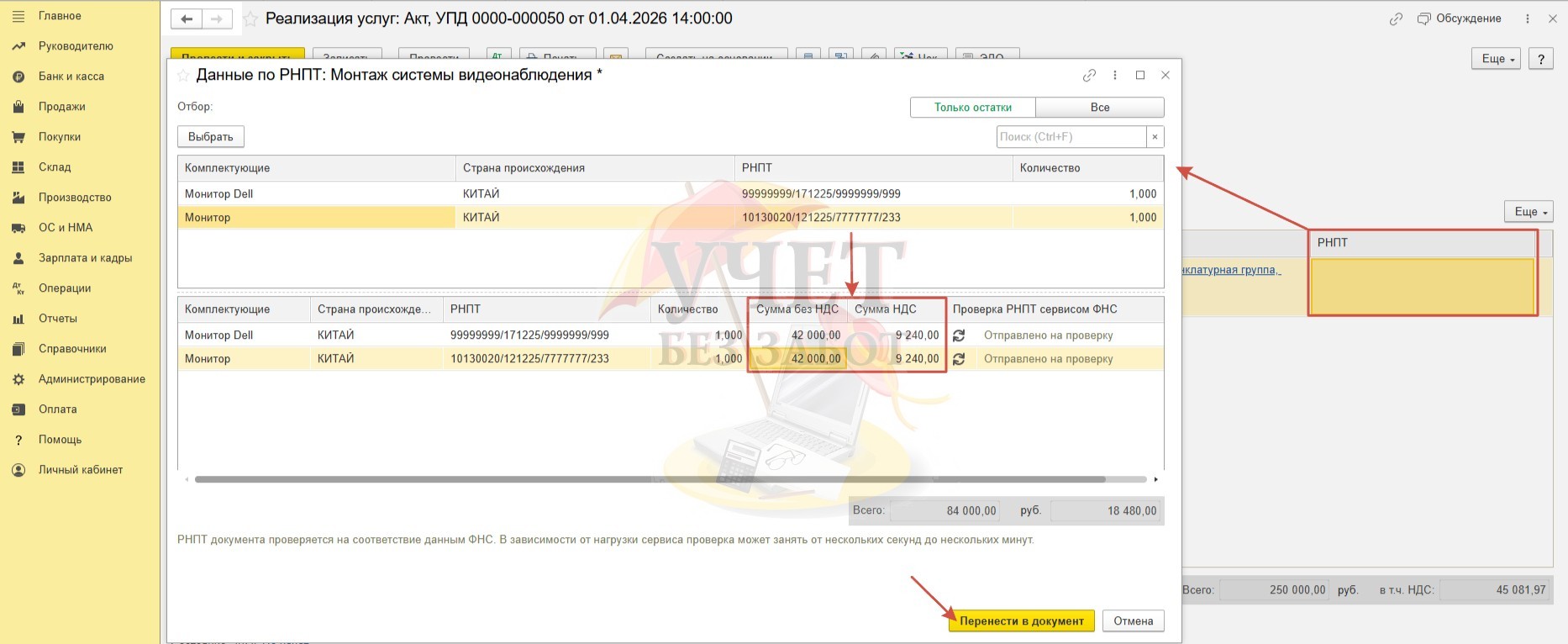Go back with the left arrow button
Screen dimensions: 1568x644
[x=187, y=18]
